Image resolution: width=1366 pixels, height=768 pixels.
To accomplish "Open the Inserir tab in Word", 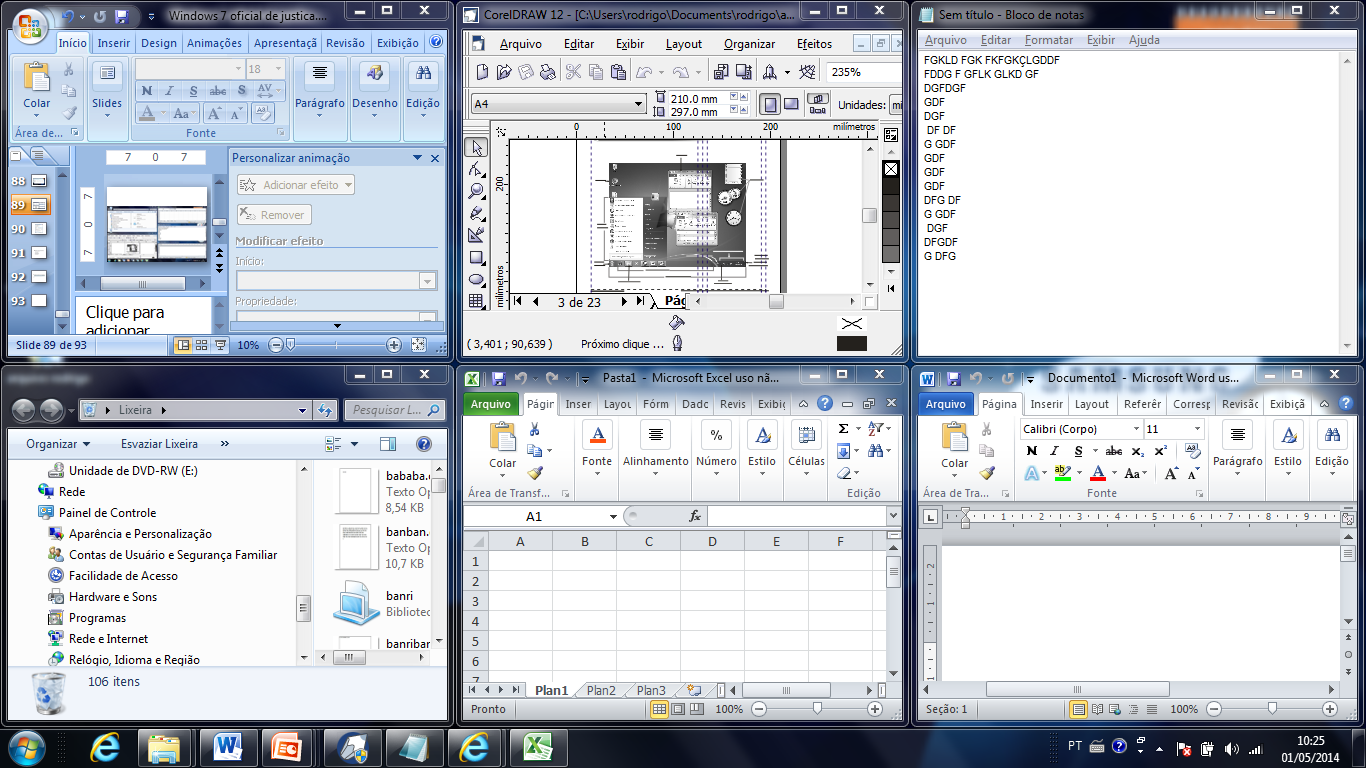I will 1047,404.
